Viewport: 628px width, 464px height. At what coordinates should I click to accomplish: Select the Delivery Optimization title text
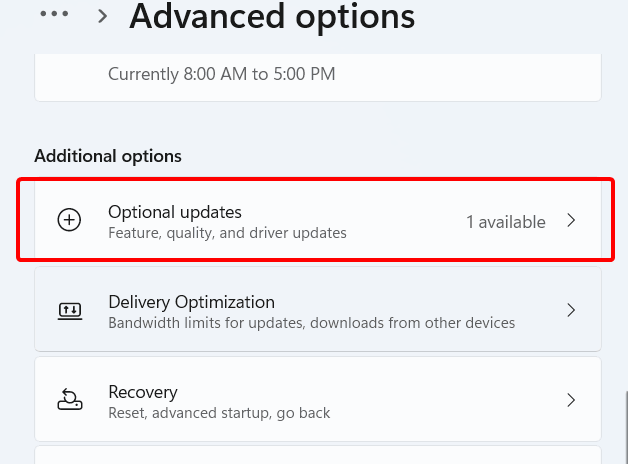point(191,302)
